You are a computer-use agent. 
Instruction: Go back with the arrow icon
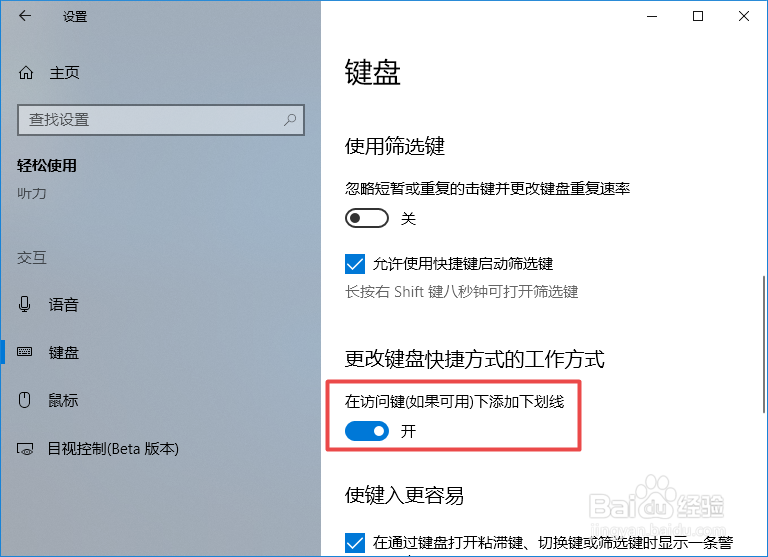point(24,16)
